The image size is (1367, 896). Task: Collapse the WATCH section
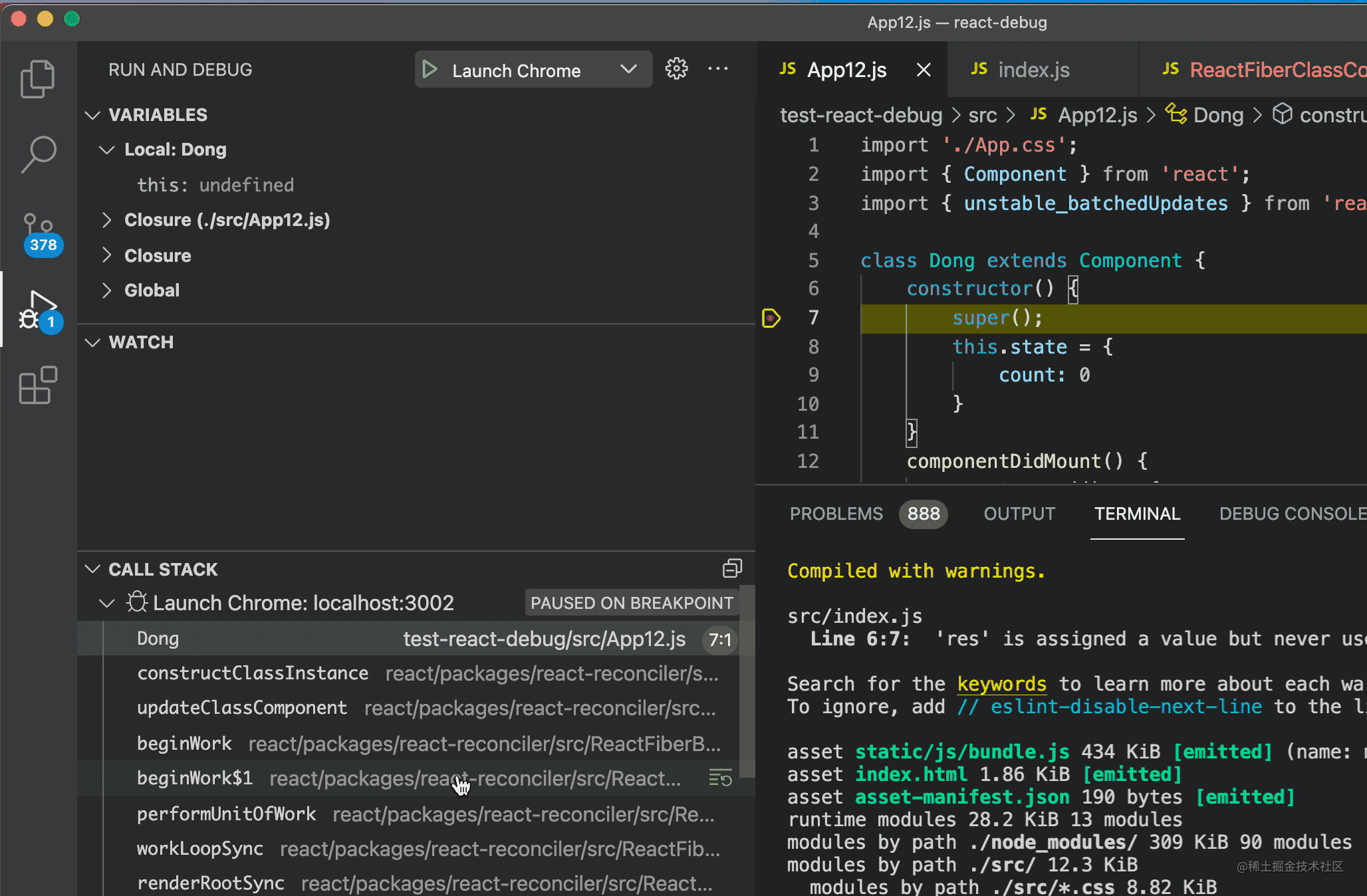[93, 342]
